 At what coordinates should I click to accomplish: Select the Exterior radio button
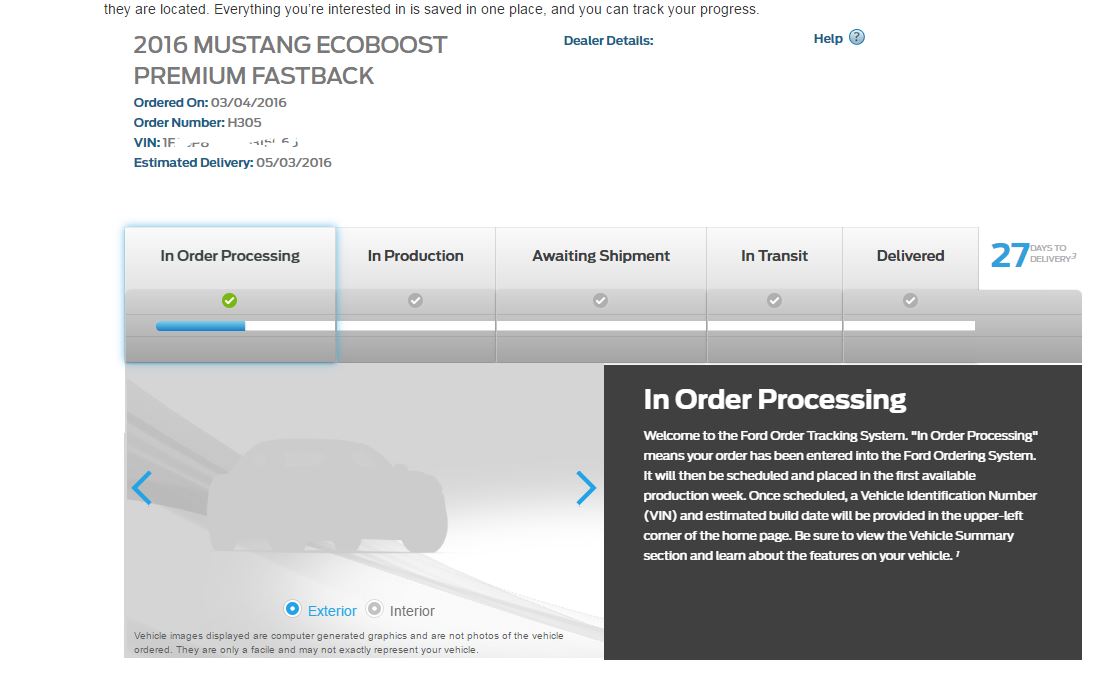(292, 609)
